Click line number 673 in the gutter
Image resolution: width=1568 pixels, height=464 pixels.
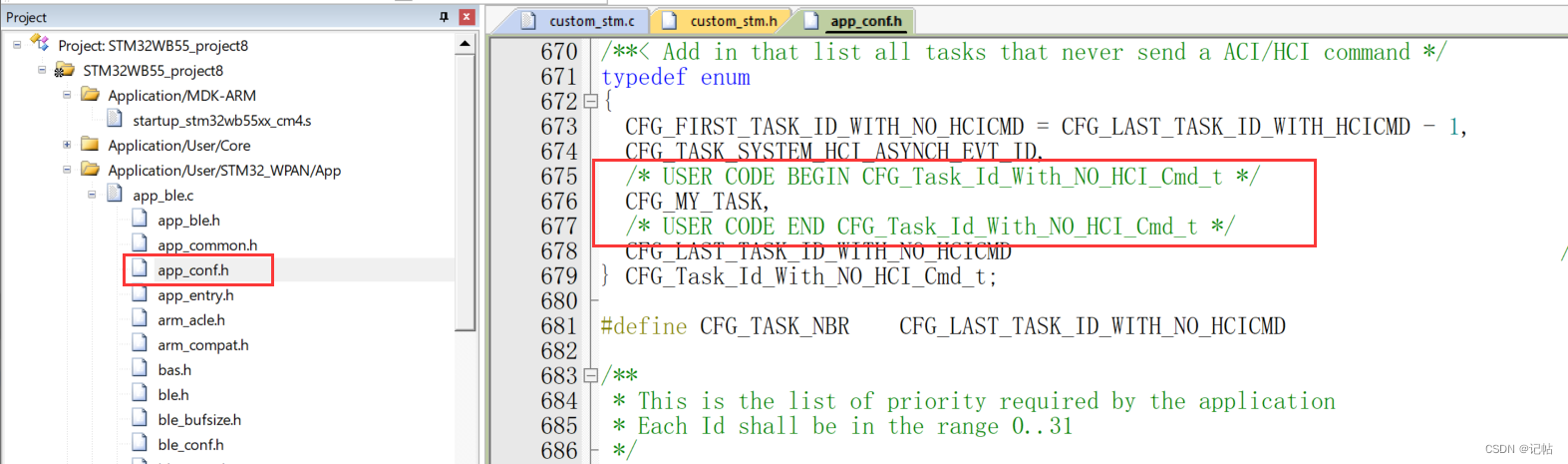559,127
